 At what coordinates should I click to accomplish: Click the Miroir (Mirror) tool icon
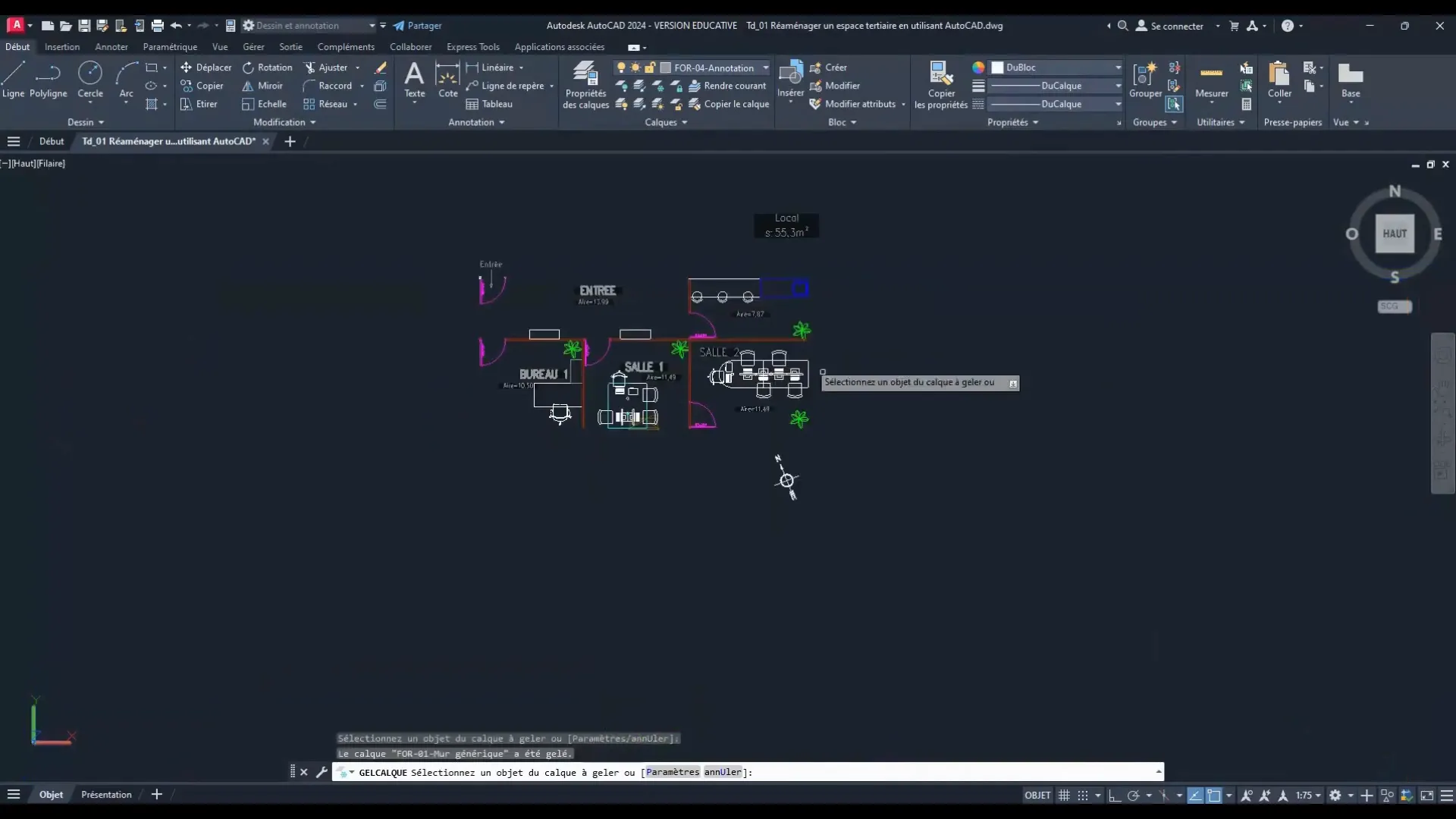click(248, 85)
